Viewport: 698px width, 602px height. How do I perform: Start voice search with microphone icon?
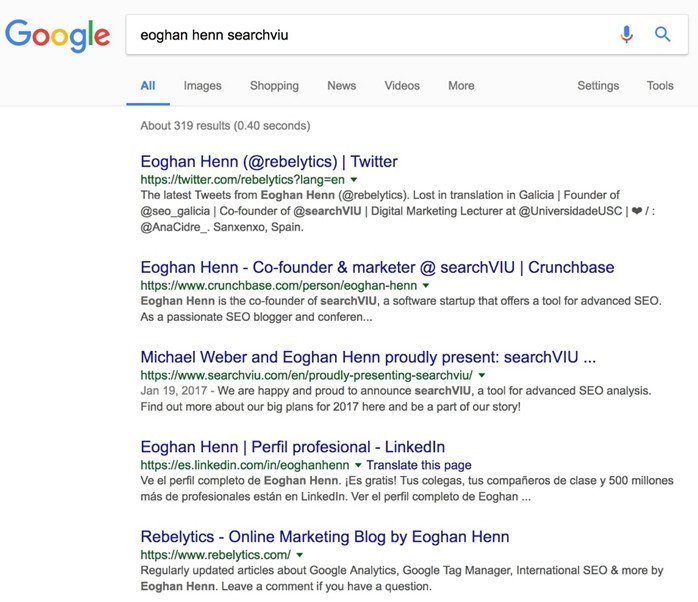[626, 34]
